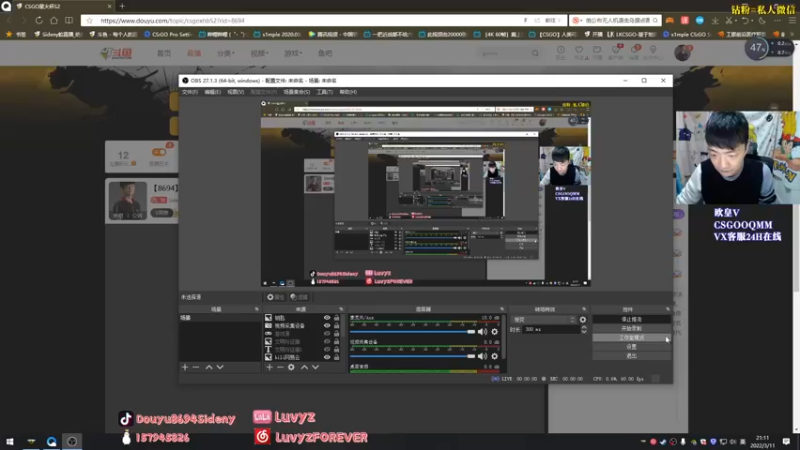The image size is (800, 450).
Task: Toggle visibility eye of the bottom source row
Action: [x=327, y=357]
